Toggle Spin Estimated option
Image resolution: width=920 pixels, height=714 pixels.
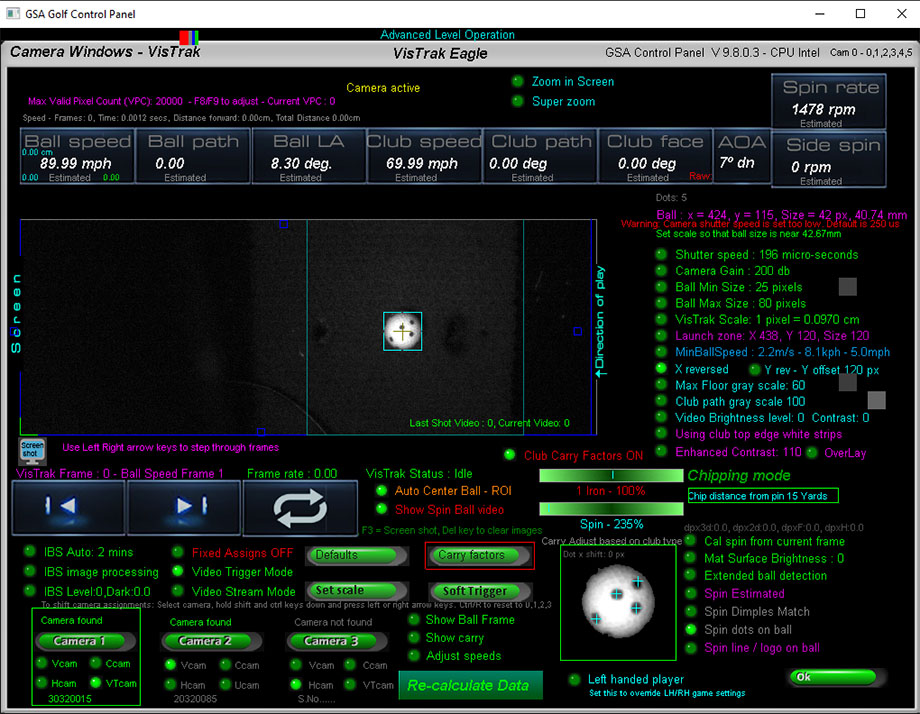click(691, 593)
